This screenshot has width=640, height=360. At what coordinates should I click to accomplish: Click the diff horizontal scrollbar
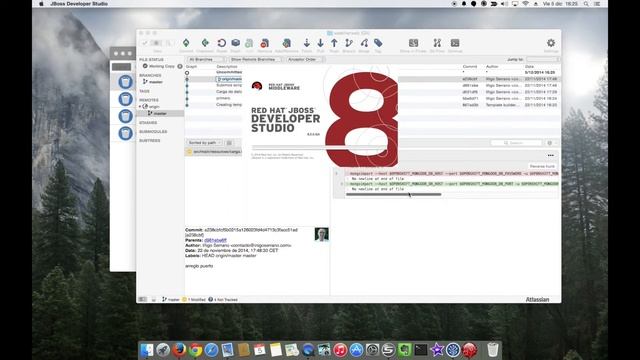393,195
